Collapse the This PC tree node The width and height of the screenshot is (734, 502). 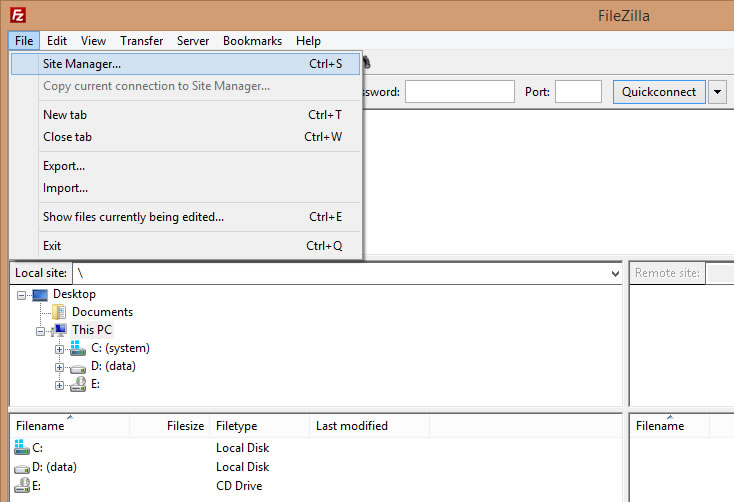(41, 331)
